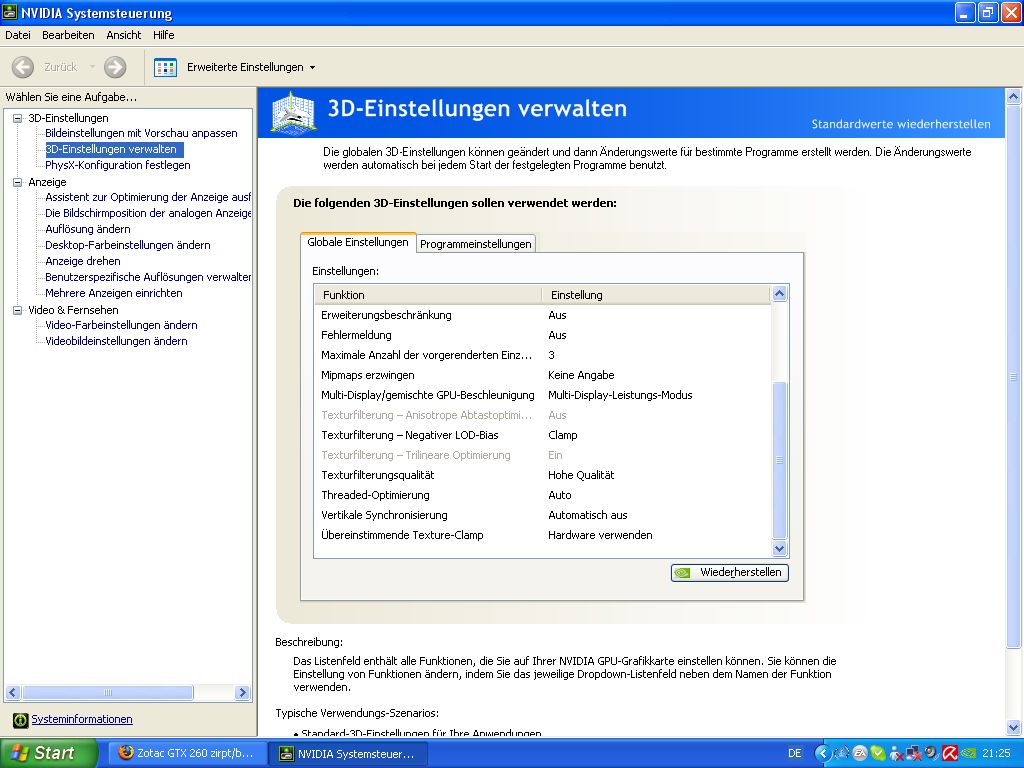Screen dimensions: 1024x768
Task: Select the Fehlermeldung row
Action: tap(543, 336)
